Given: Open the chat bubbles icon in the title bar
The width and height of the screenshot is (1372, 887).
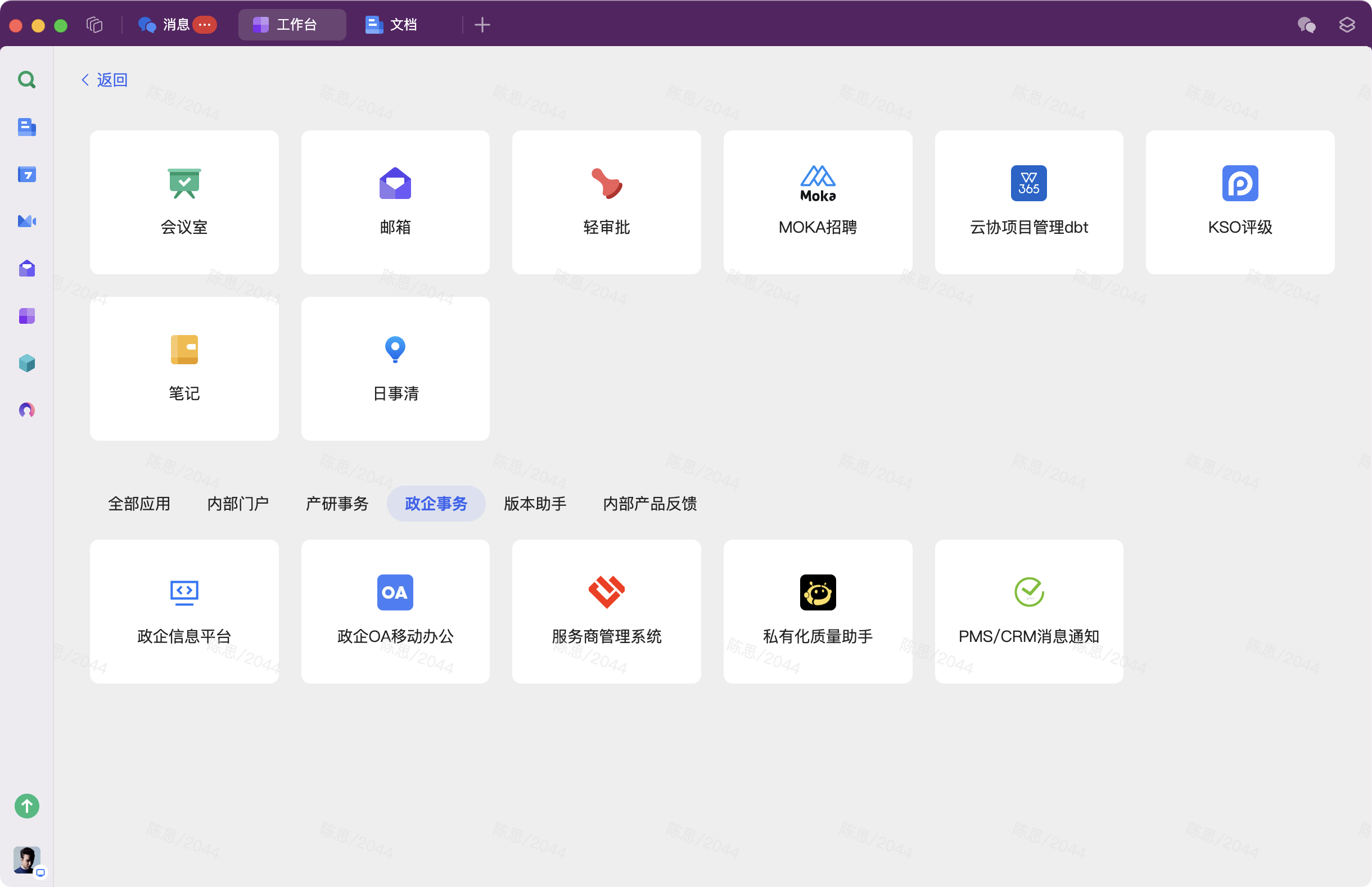Looking at the screenshot, I should tap(1306, 25).
